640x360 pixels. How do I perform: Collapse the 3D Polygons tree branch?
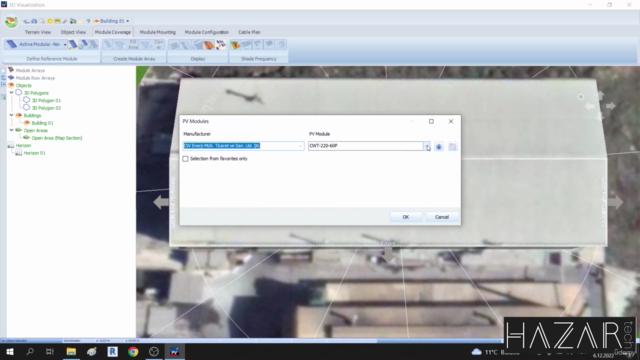pos(11,93)
